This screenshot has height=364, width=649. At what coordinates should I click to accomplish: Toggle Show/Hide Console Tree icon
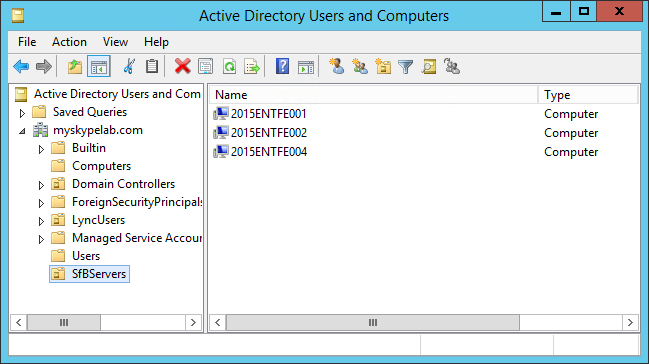point(99,66)
